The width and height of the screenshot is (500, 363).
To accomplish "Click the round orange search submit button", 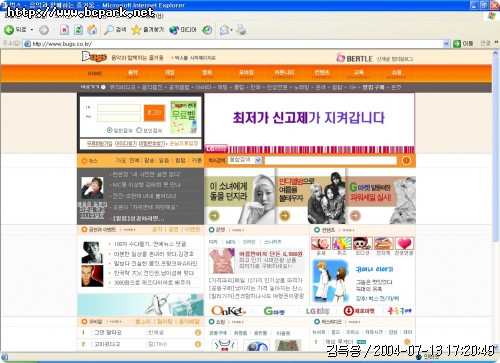I will pyautogui.click(x=406, y=160).
